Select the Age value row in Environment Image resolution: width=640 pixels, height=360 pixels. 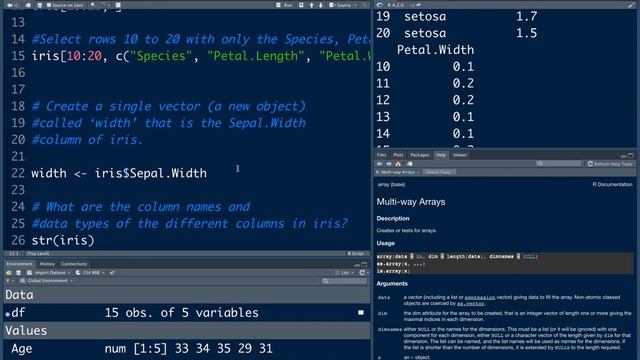click(187, 349)
